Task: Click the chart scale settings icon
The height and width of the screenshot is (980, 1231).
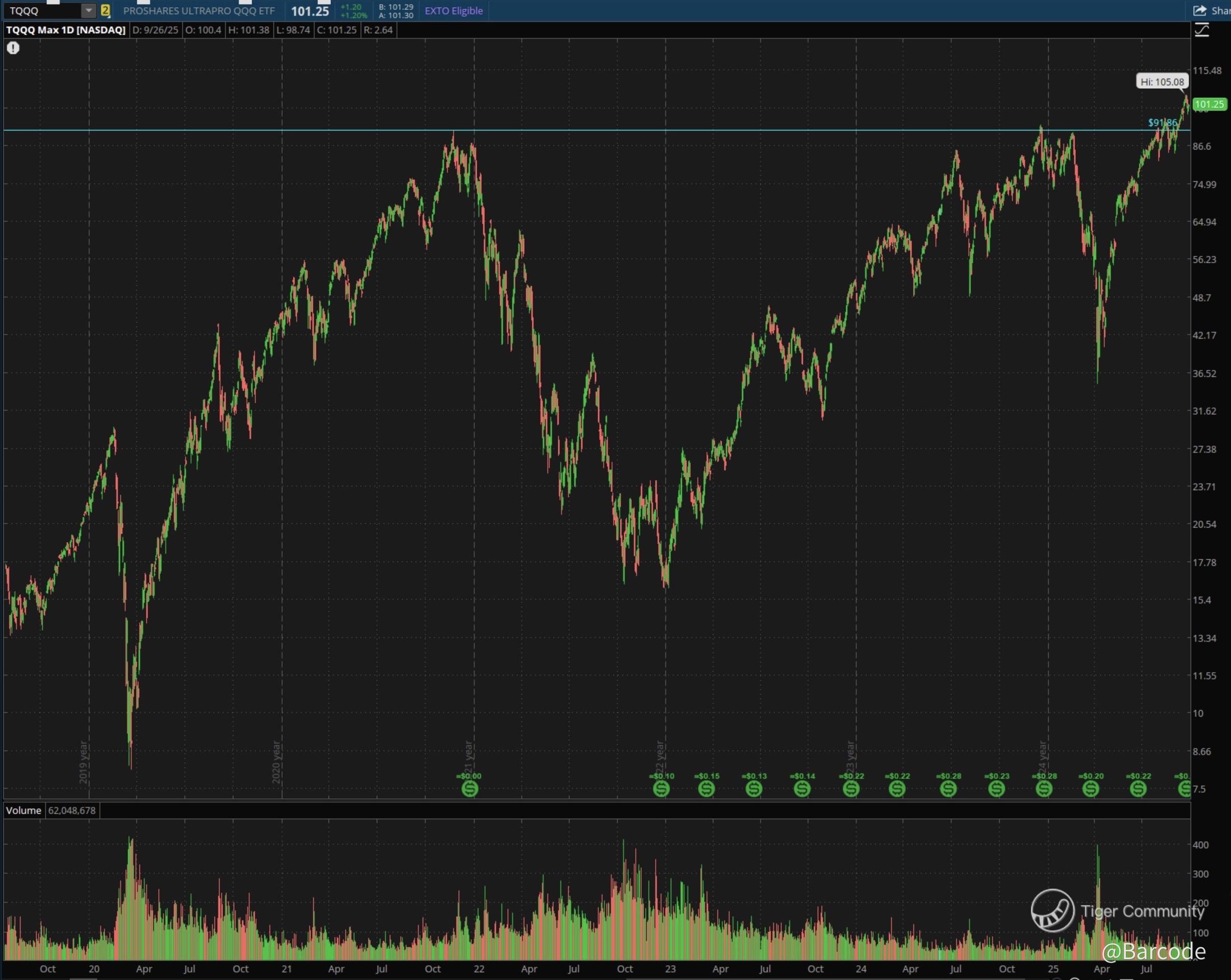Action: pyautogui.click(x=1202, y=30)
